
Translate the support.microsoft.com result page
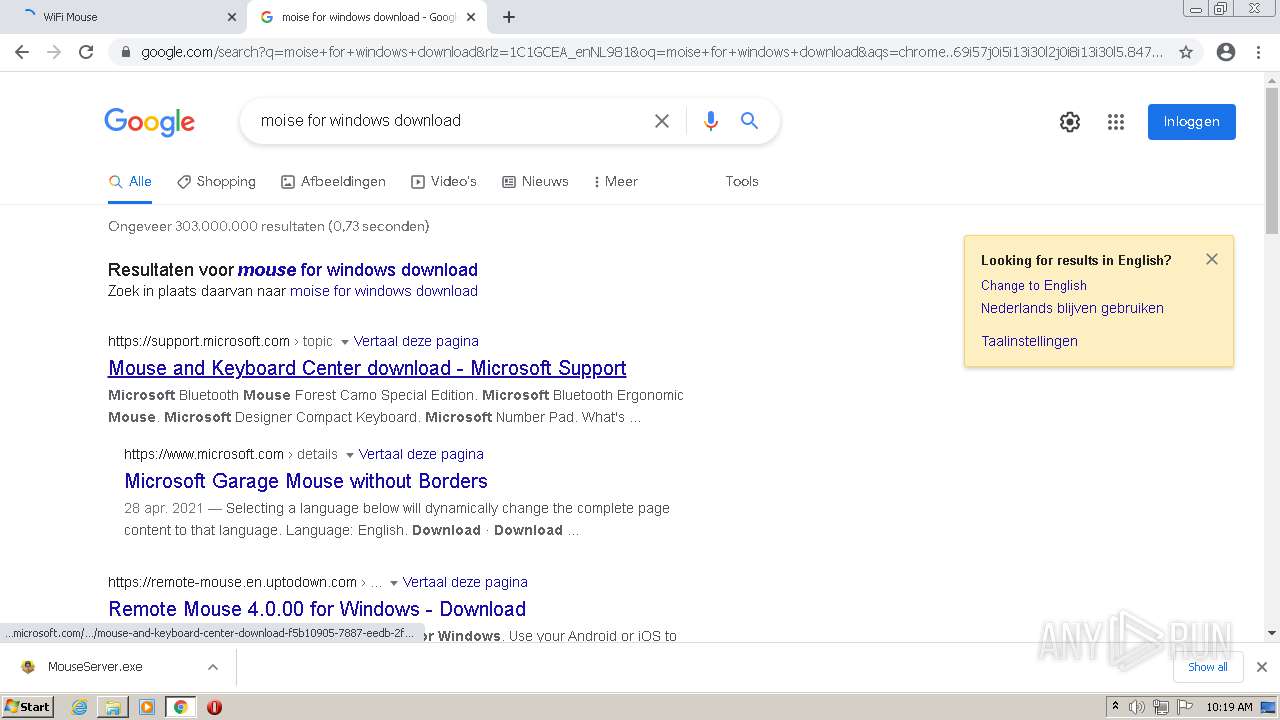[416, 341]
